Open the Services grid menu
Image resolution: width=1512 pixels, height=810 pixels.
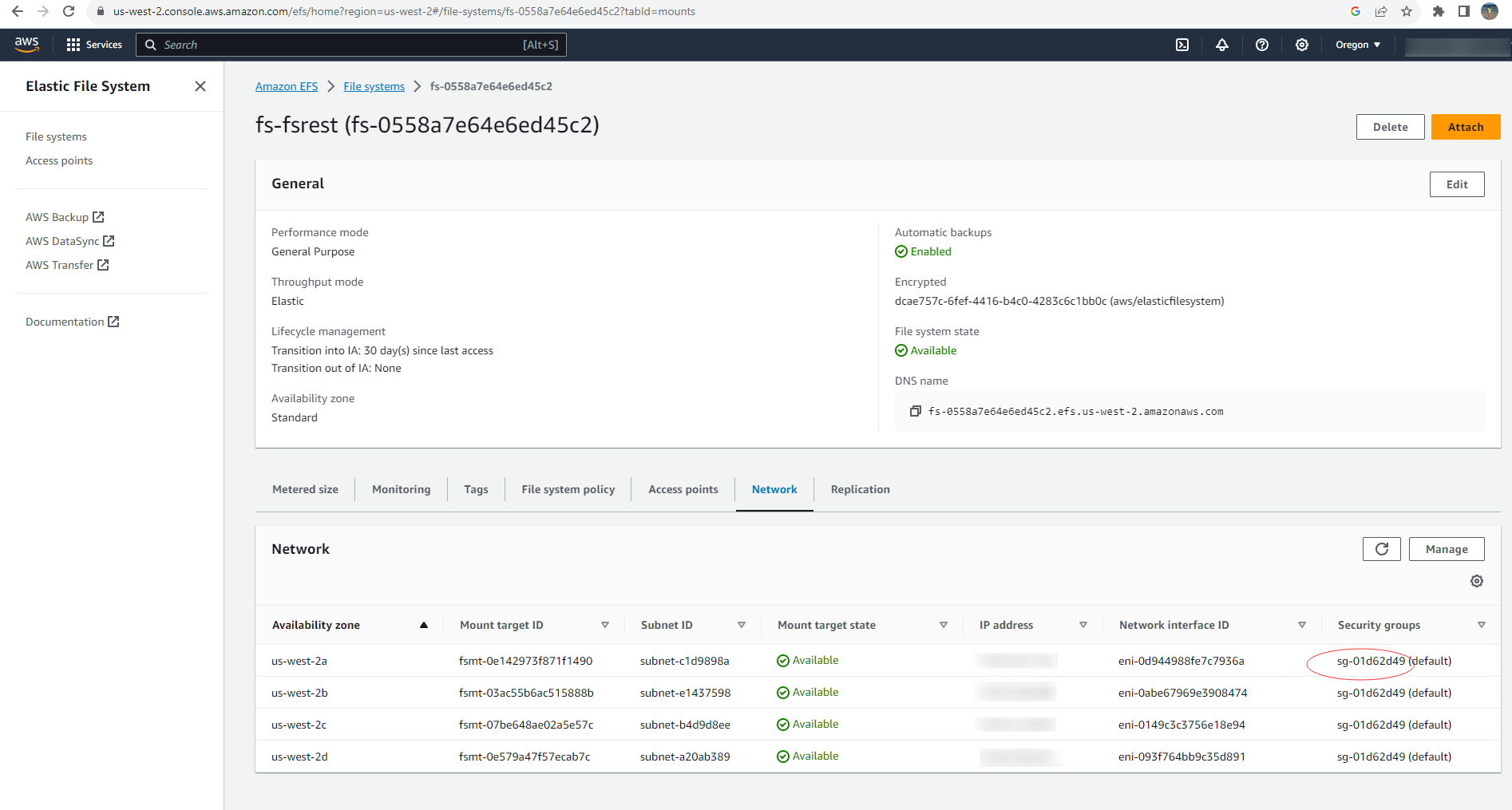[x=94, y=45]
